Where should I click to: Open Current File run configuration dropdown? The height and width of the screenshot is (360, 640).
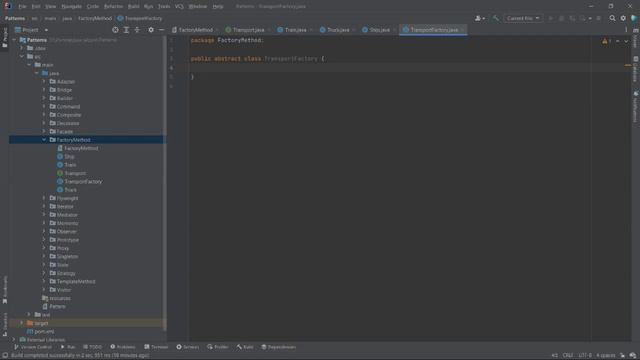pos(523,18)
